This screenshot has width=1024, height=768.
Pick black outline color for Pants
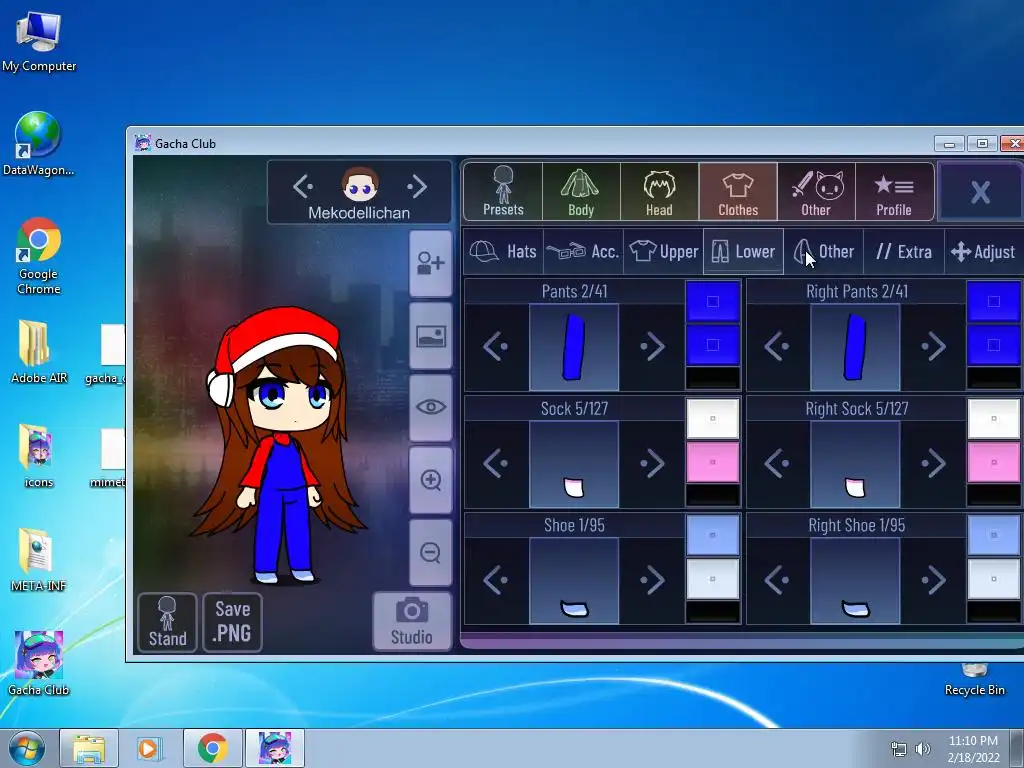click(712, 377)
